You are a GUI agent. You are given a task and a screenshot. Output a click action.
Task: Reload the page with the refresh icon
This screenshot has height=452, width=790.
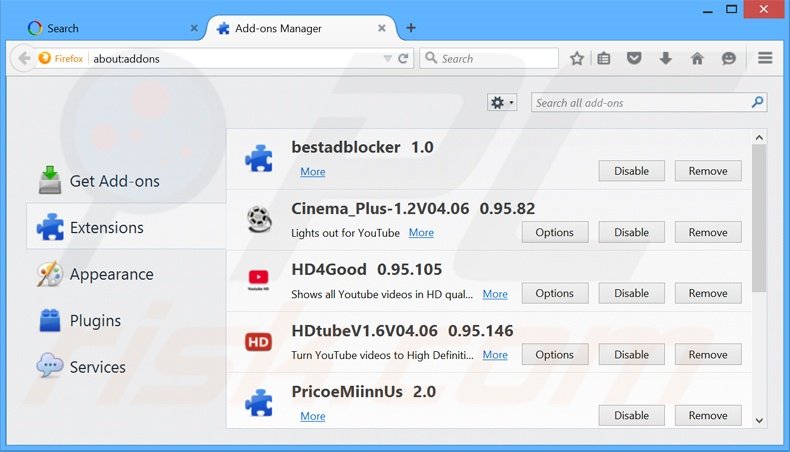(x=403, y=58)
